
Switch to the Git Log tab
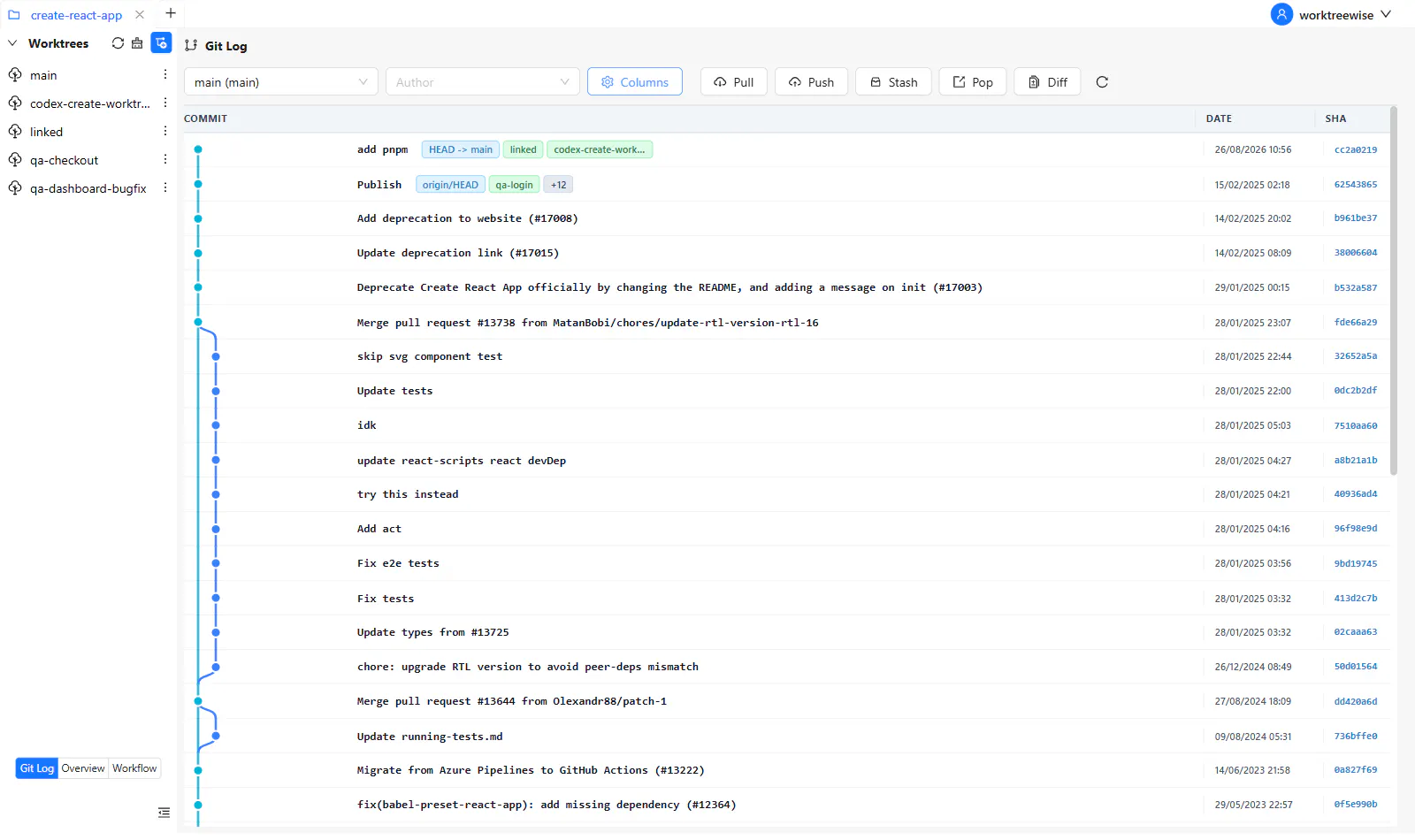(37, 768)
